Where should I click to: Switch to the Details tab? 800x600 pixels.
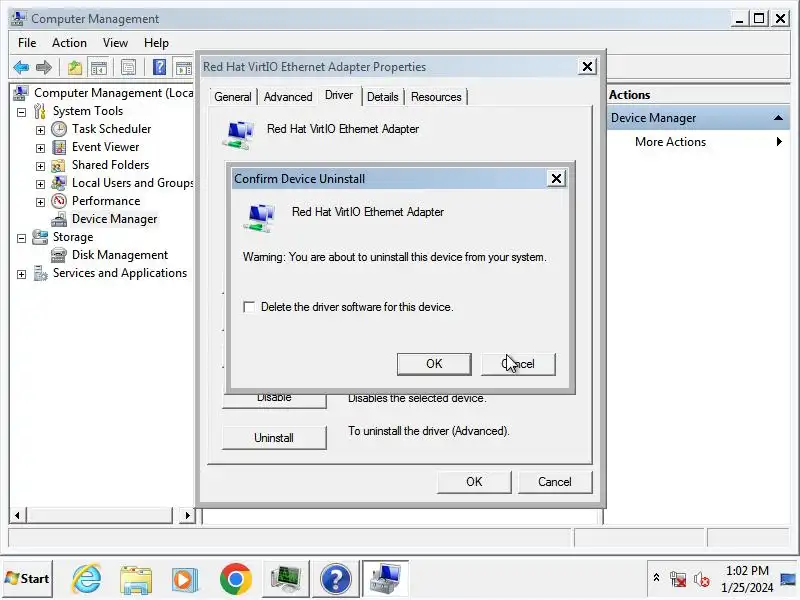pyautogui.click(x=383, y=97)
